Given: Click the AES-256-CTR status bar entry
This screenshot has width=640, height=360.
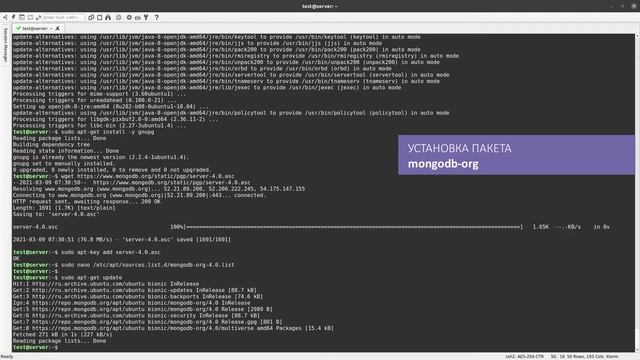Looking at the screenshot, I should click(x=524, y=357).
